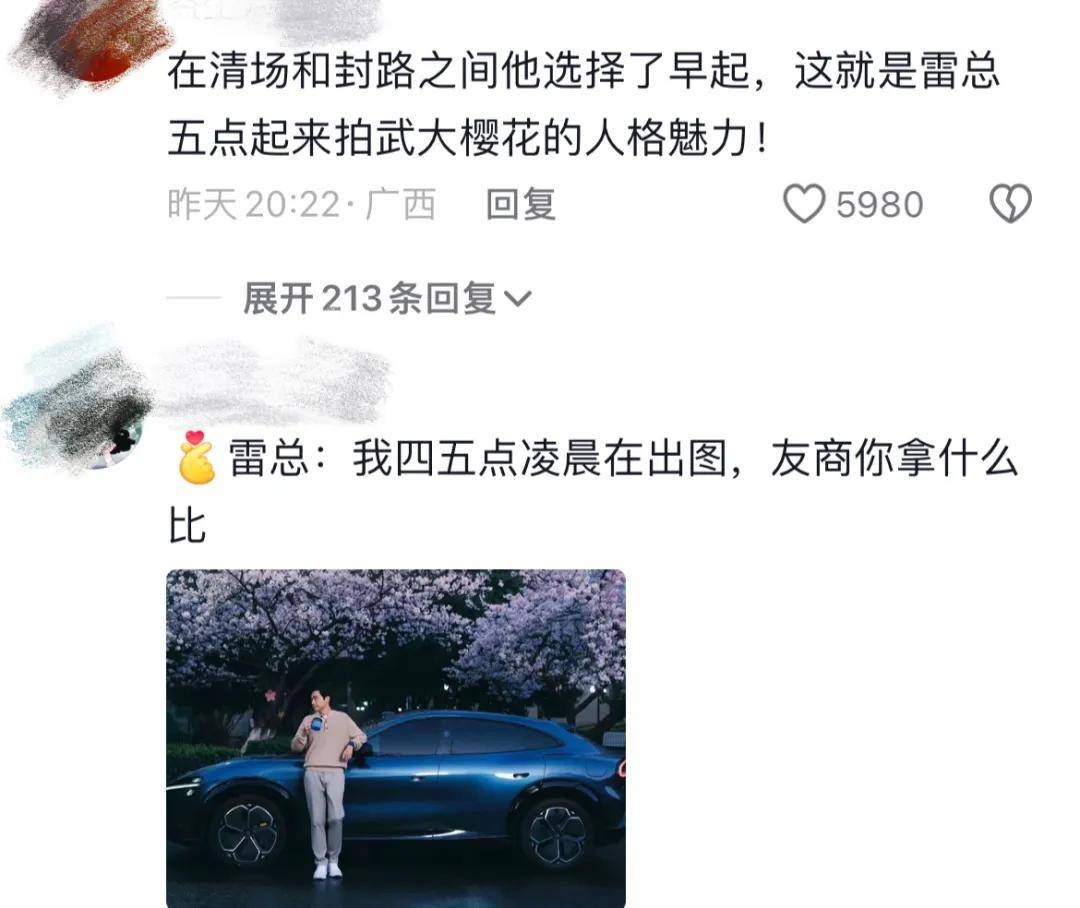Expand the 展开 213 条回复 thread

(x=386, y=298)
